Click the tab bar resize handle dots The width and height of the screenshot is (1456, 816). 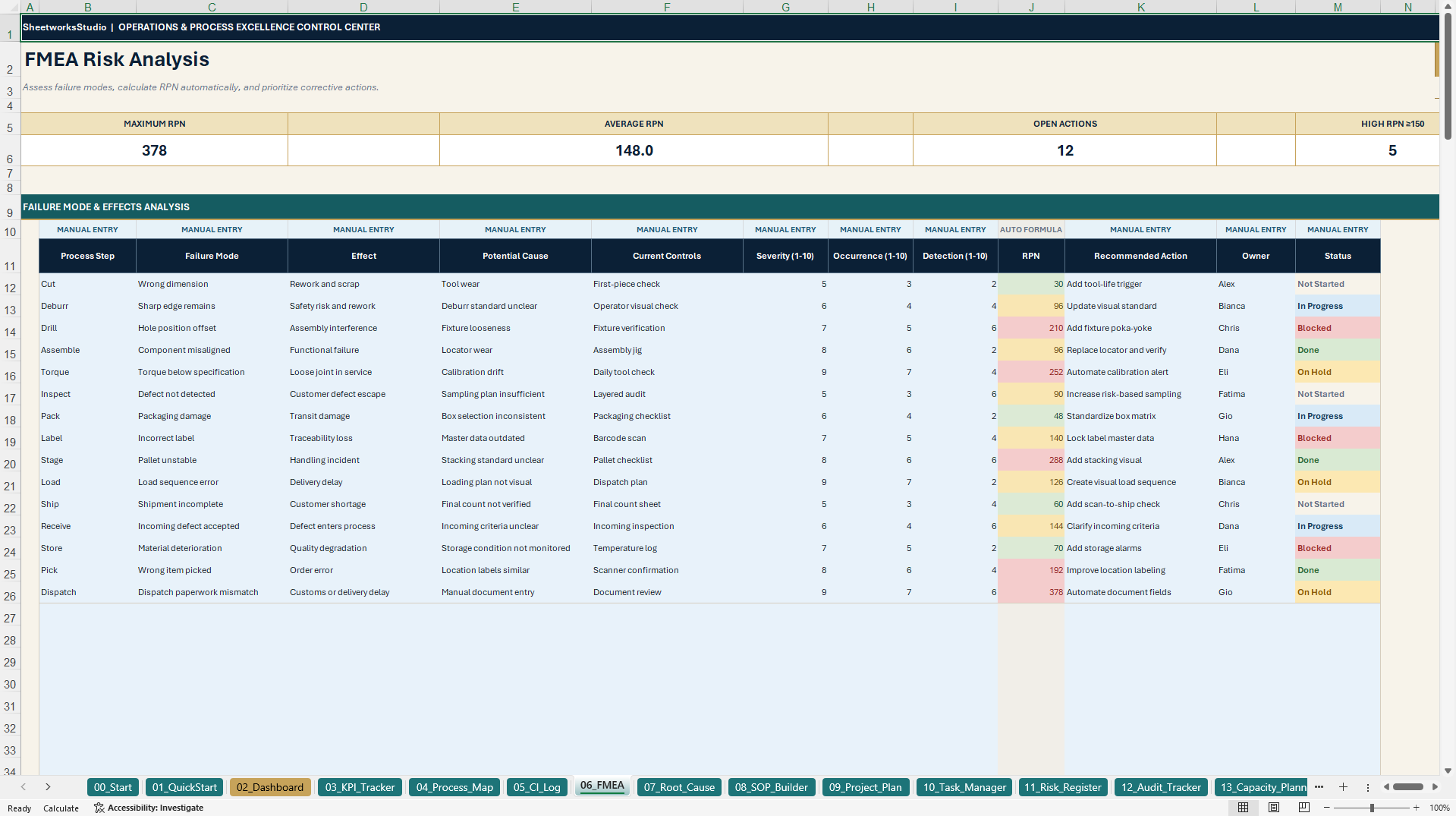click(1368, 787)
